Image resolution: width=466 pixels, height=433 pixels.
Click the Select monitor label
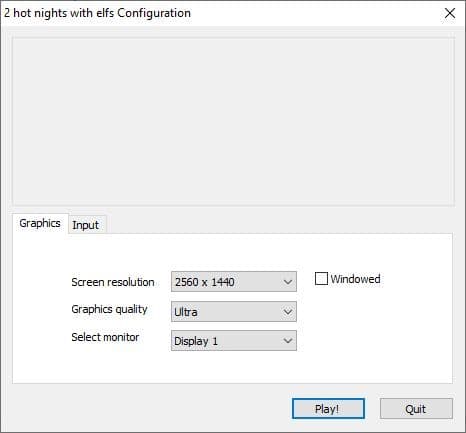point(105,337)
